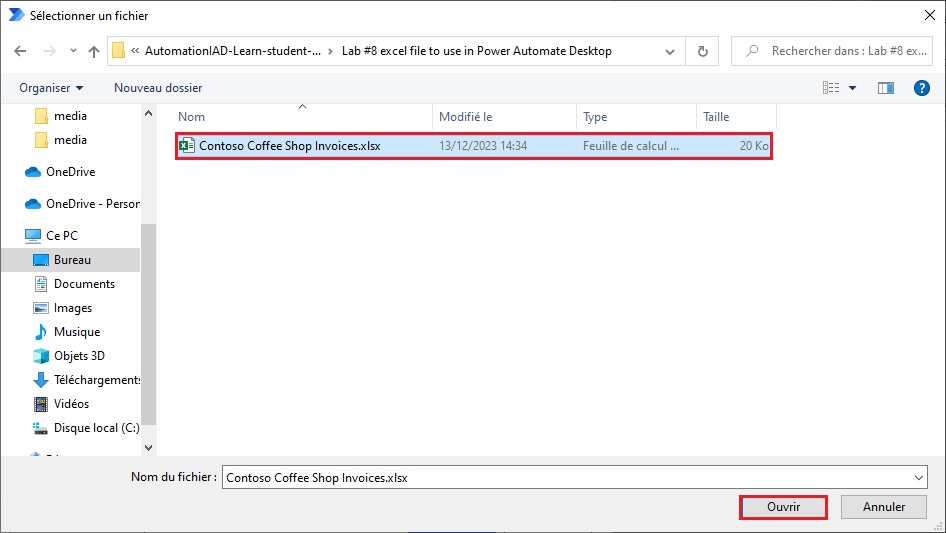The height and width of the screenshot is (533, 946).
Task: Open the view options dropdown arrow
Action: pos(852,88)
